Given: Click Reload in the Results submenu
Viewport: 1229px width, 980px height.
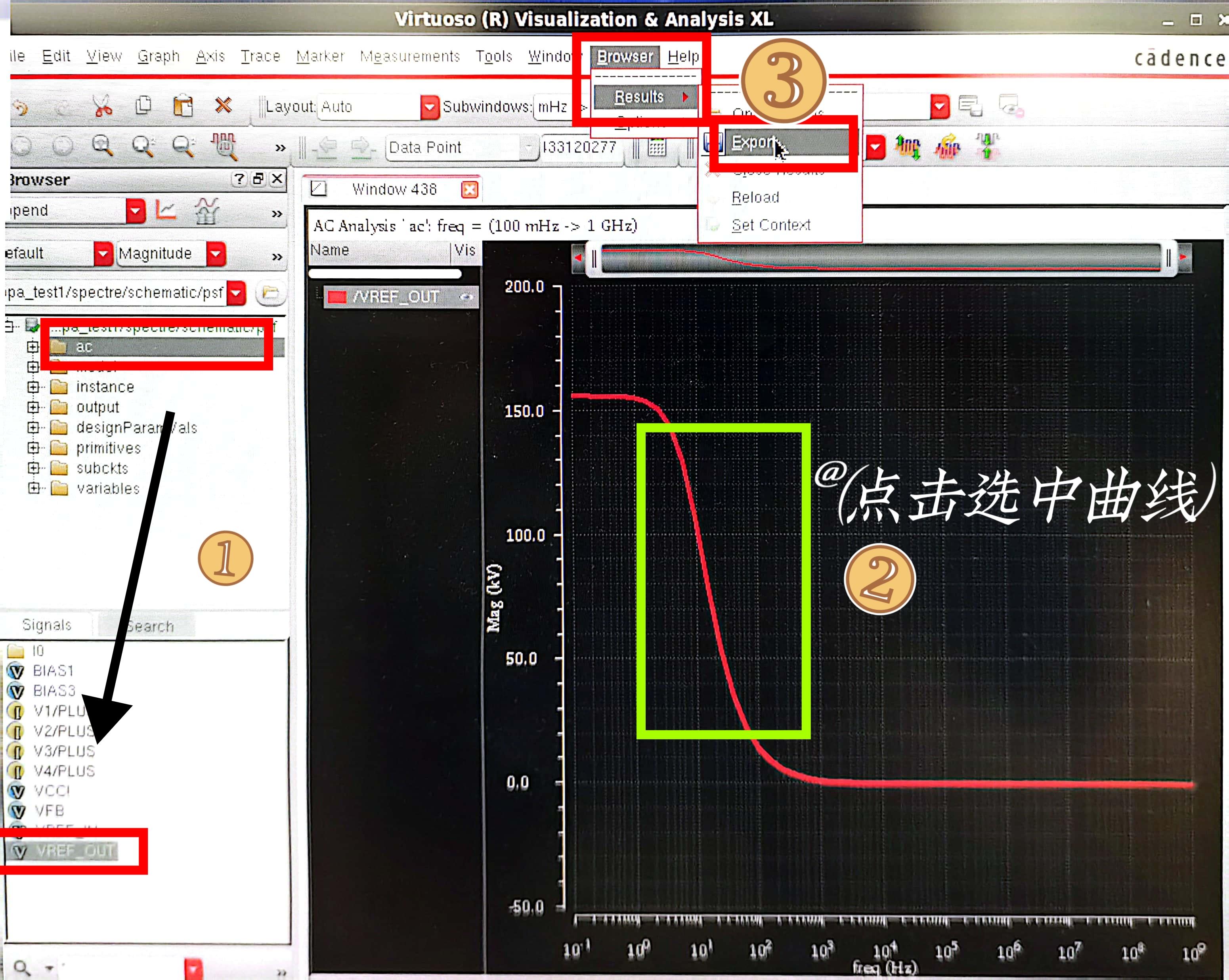Looking at the screenshot, I should tap(758, 197).
